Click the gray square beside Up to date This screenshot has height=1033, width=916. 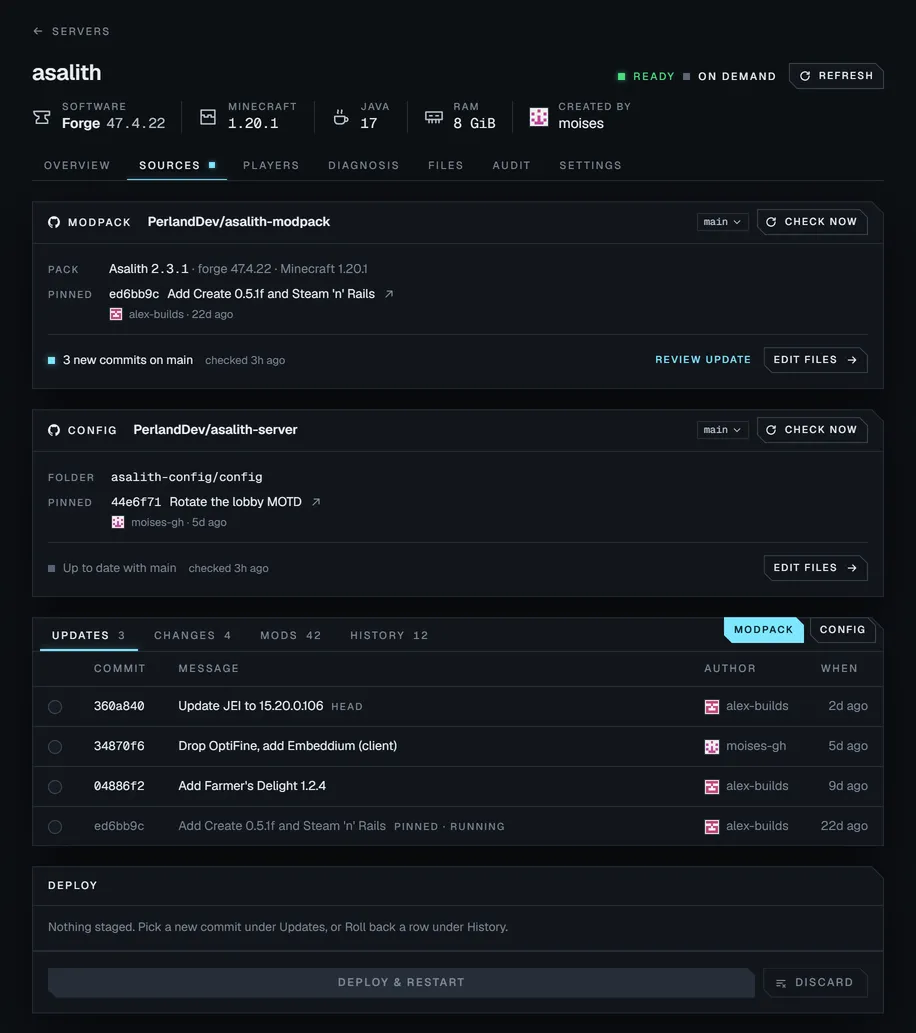51,569
